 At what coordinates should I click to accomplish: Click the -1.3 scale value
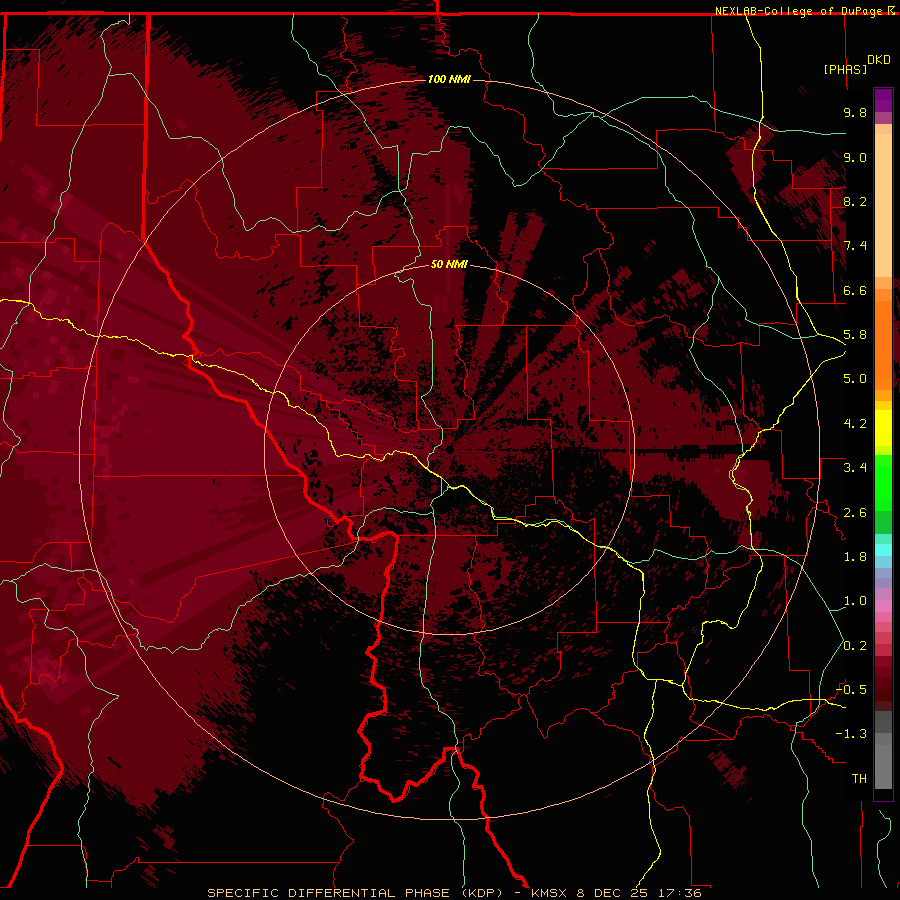point(851,734)
